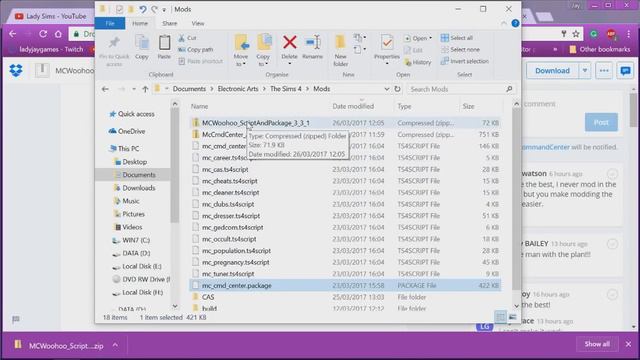Viewport: 640px width, 360px height.
Task: Select mc_pregnancy.ts4script file
Action: pyautogui.click(x=345, y=262)
